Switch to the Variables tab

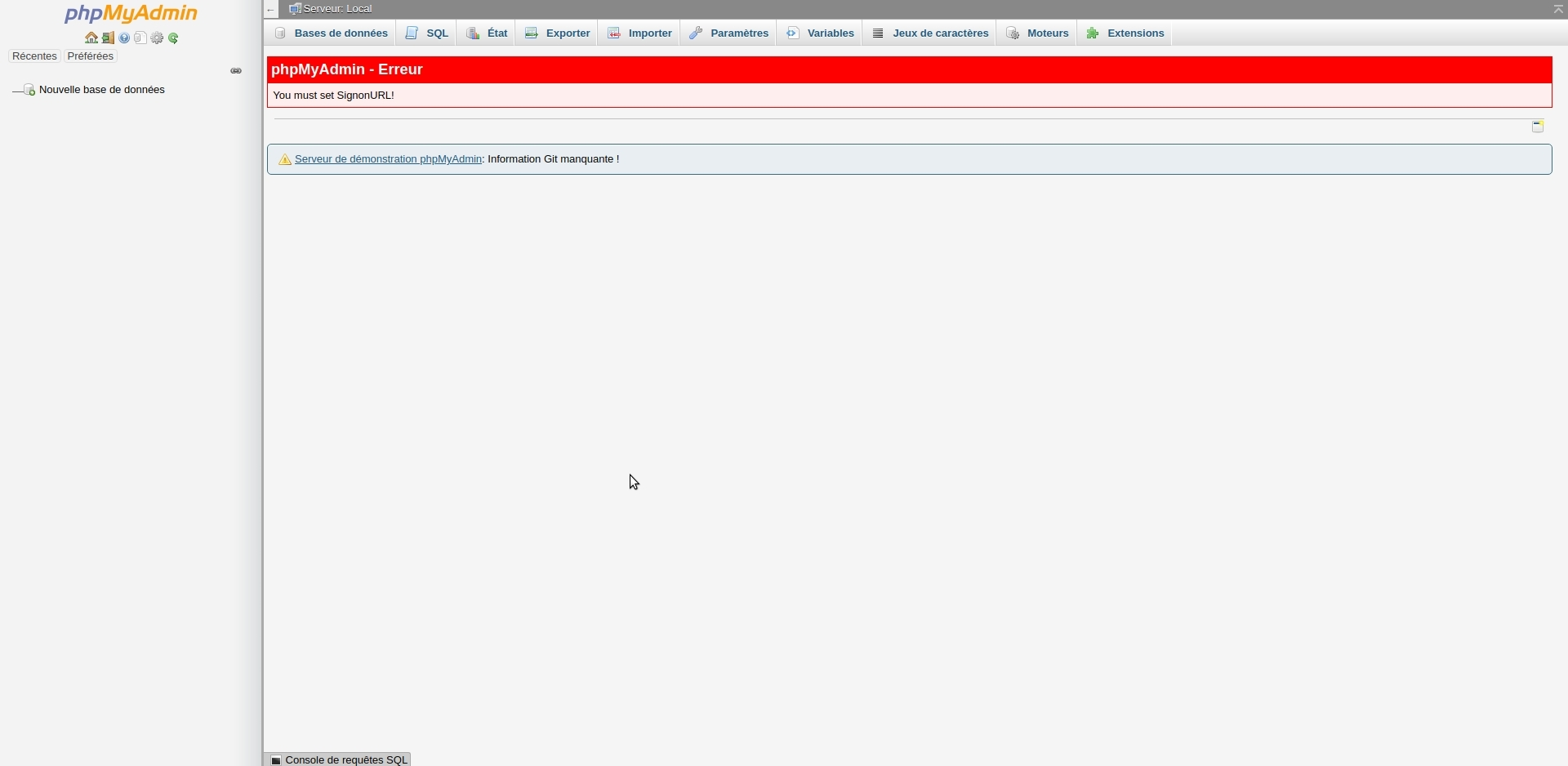820,33
